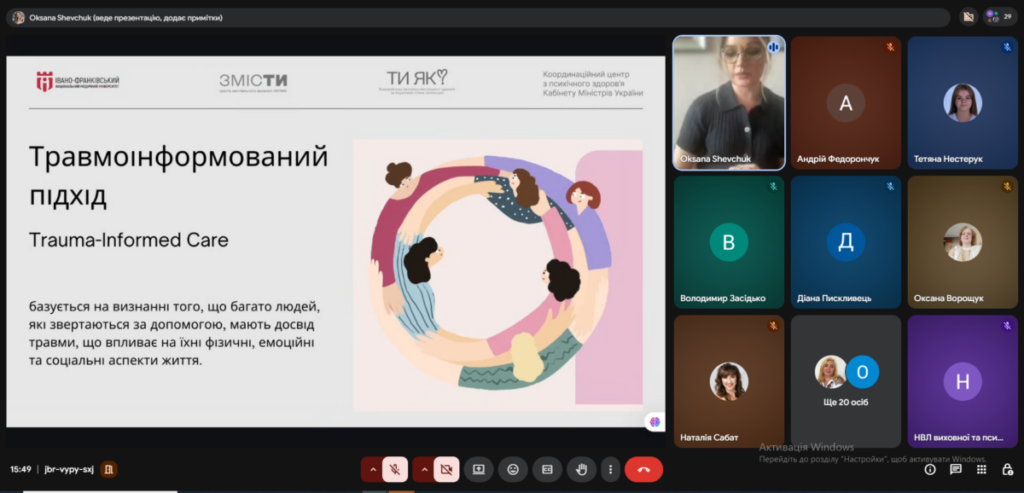Open the three-dot more options menu
Viewport: 1024px width, 493px height.
click(611, 469)
